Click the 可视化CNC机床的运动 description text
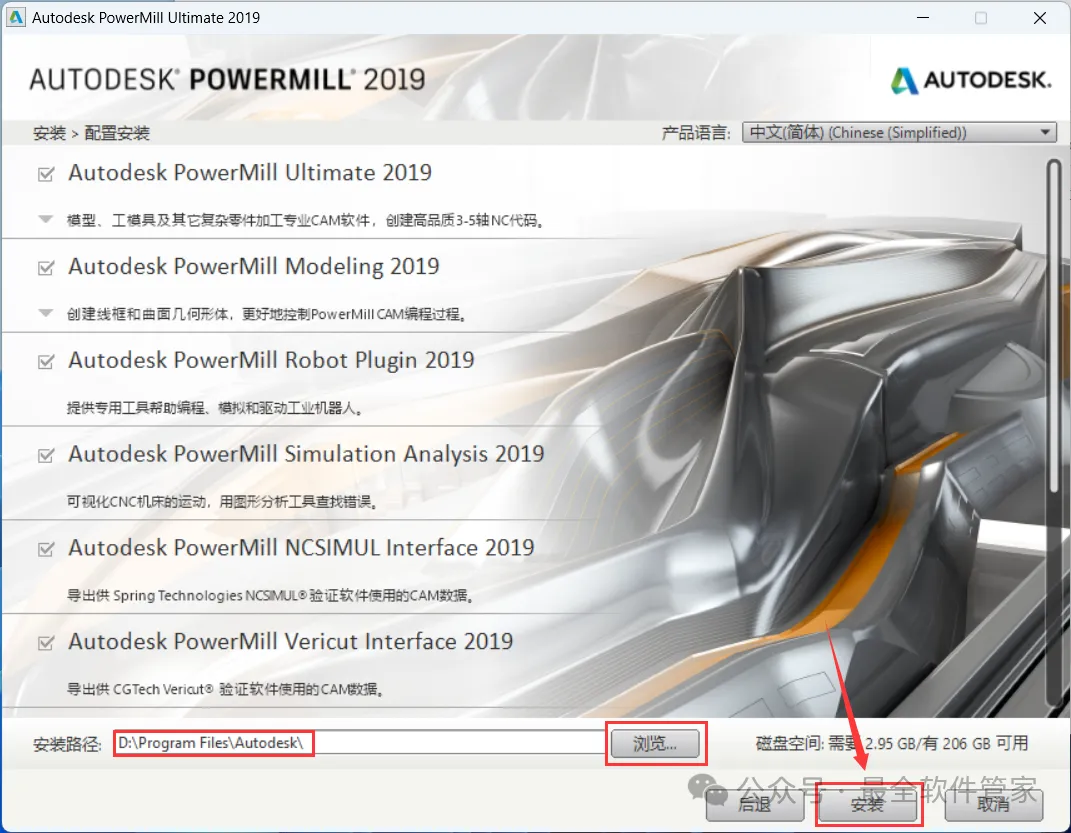The height and width of the screenshot is (833, 1071). click(x=223, y=502)
